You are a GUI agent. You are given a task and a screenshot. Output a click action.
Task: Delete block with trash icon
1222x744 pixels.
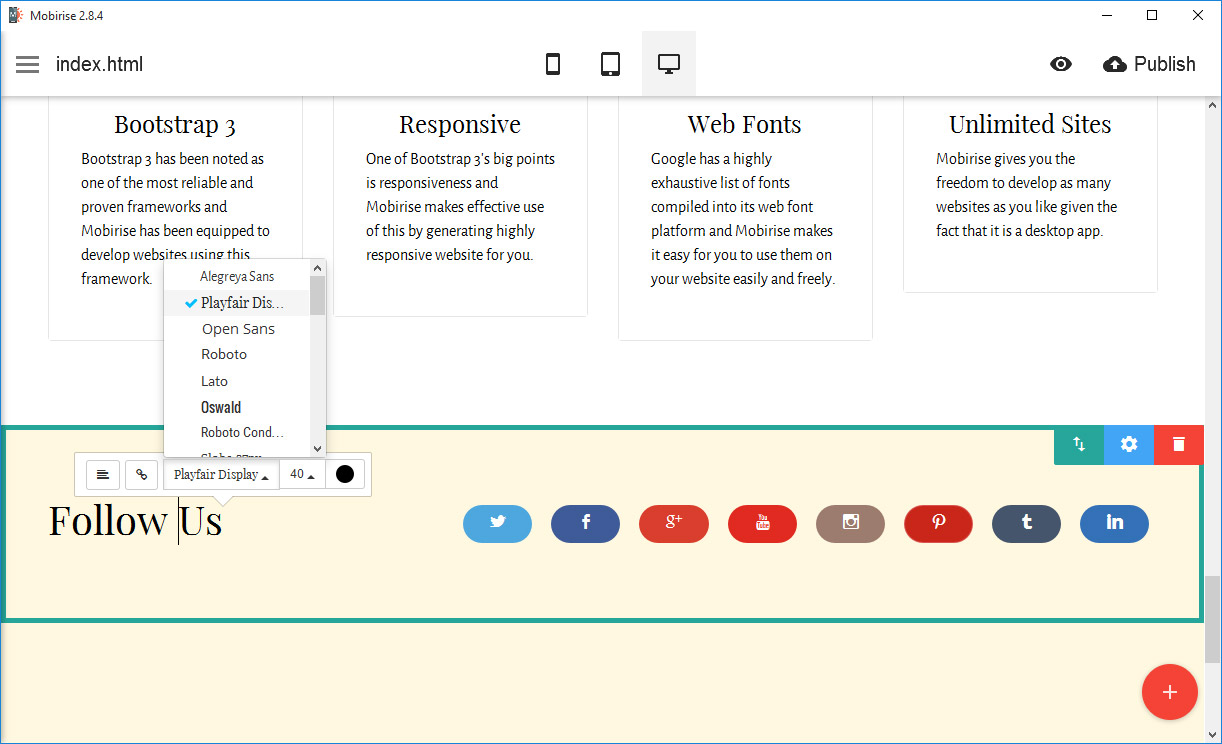(1179, 444)
